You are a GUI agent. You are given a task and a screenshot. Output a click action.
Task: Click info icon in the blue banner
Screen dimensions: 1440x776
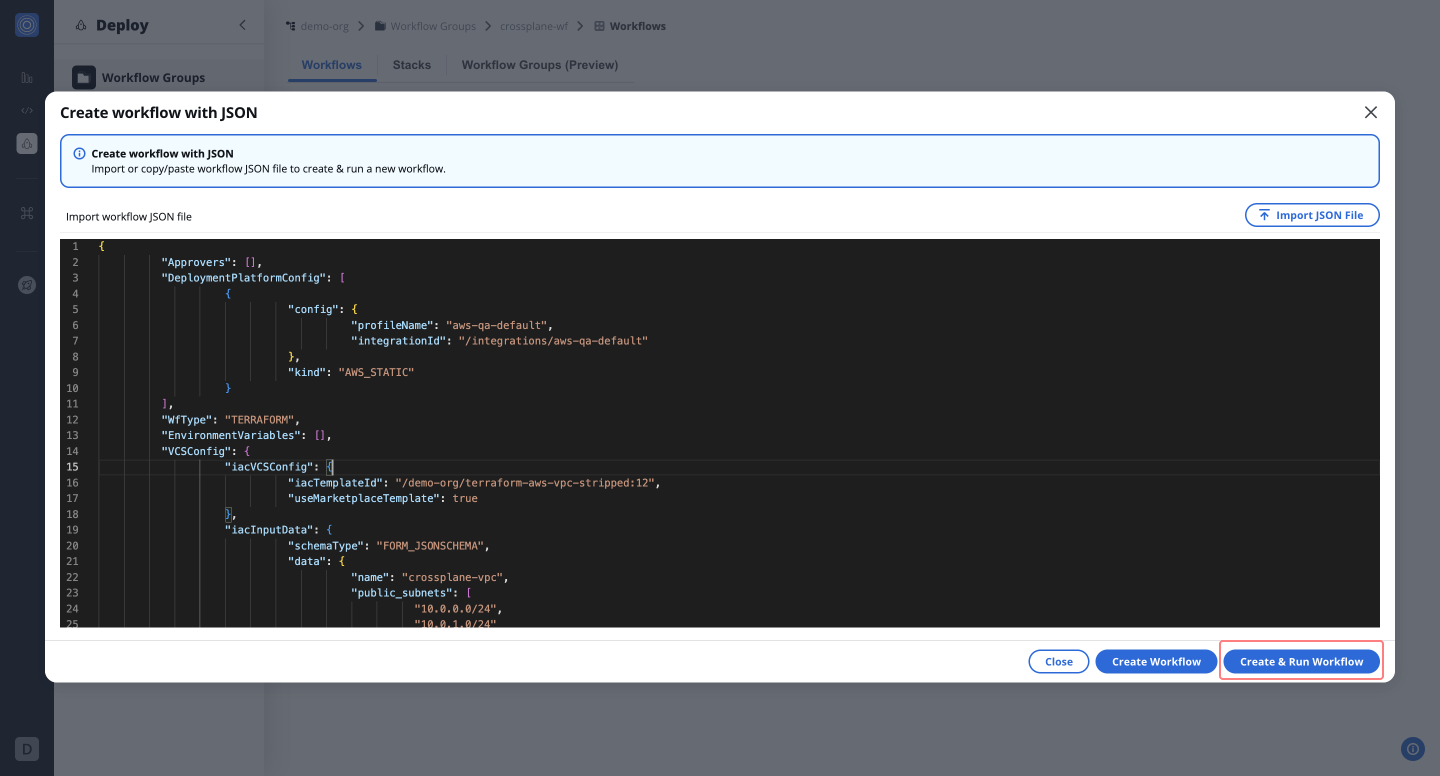(x=80, y=154)
